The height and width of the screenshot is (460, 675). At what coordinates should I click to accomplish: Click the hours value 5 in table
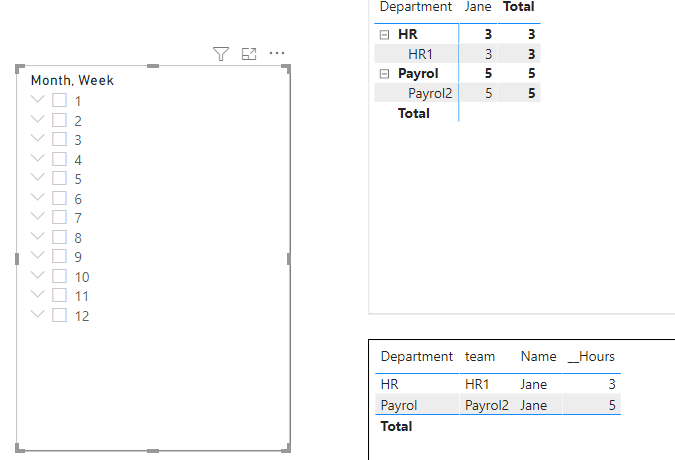click(612, 405)
